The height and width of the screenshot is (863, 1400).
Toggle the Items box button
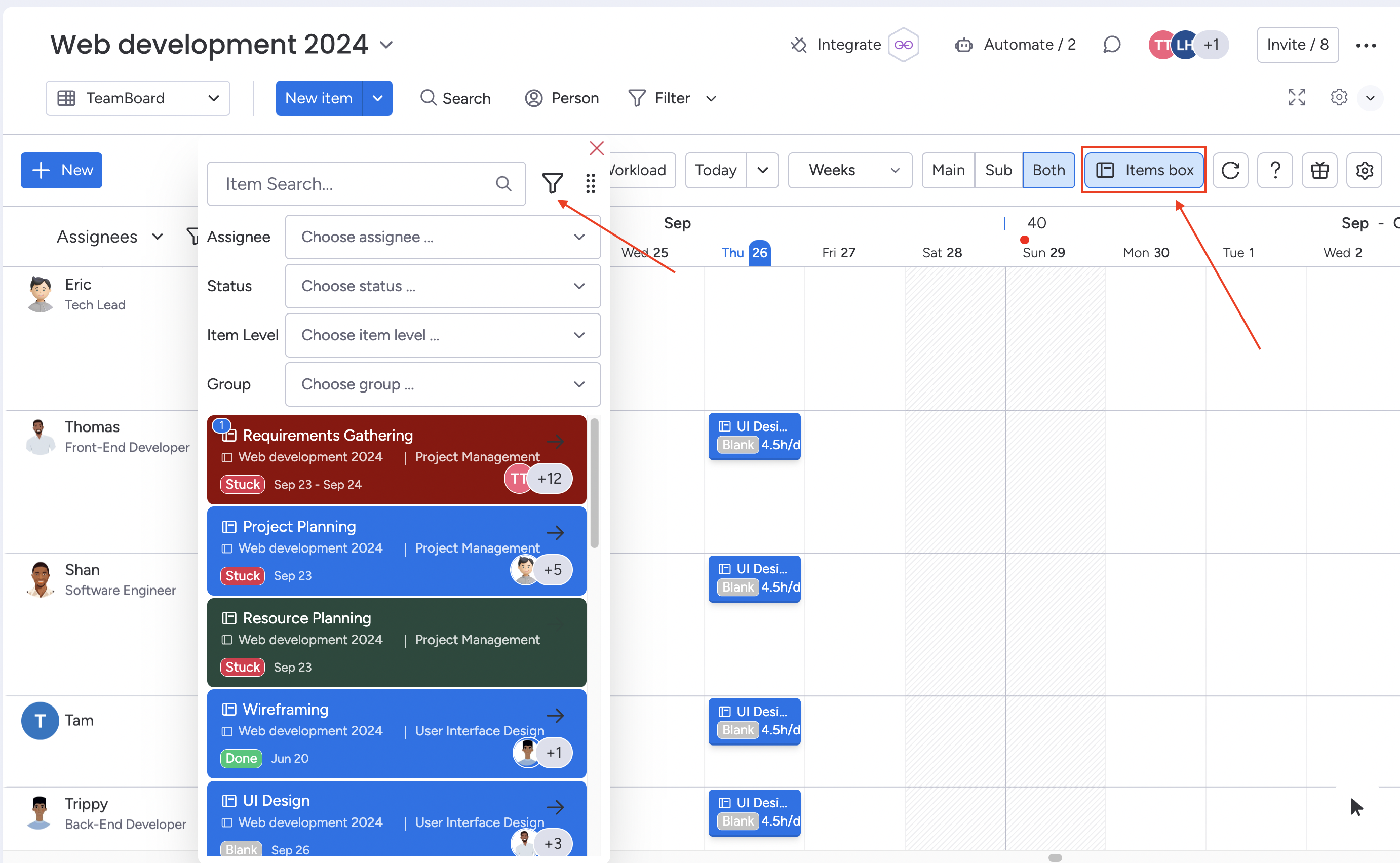1144,170
